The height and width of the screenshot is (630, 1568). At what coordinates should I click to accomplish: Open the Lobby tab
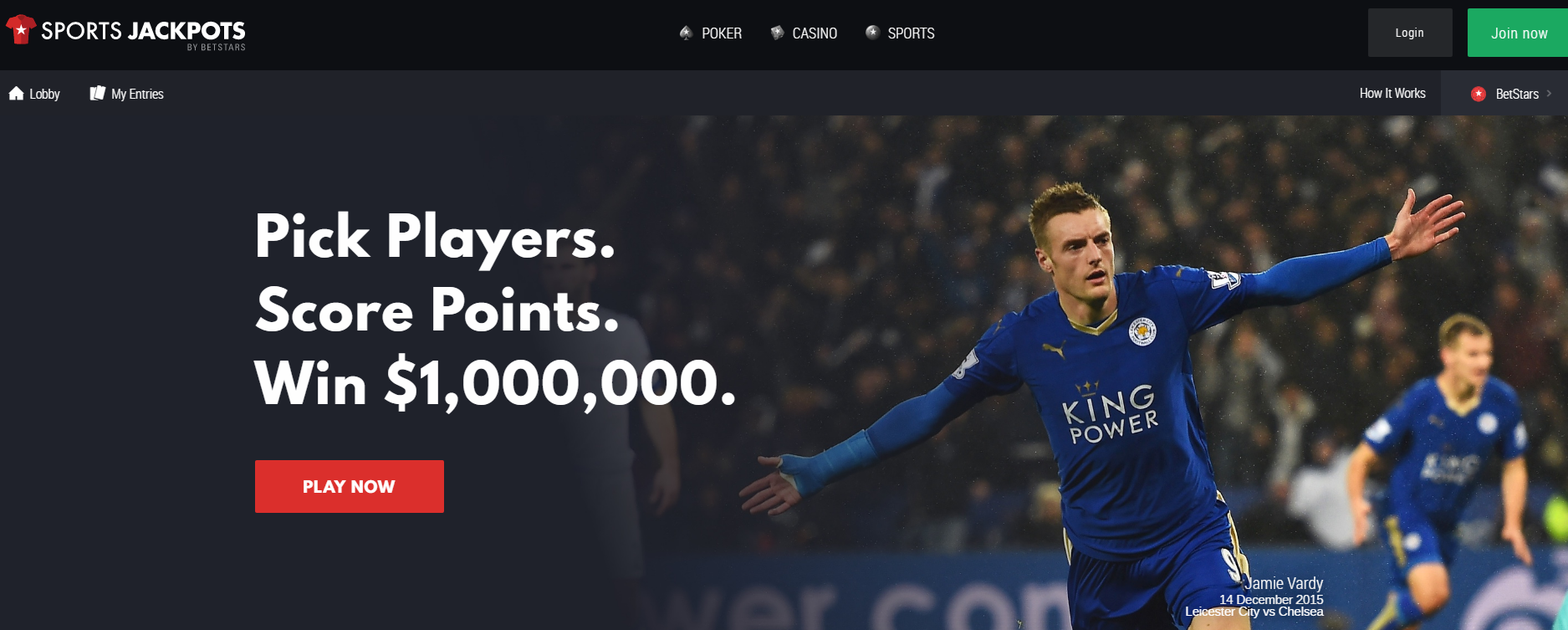click(x=44, y=94)
